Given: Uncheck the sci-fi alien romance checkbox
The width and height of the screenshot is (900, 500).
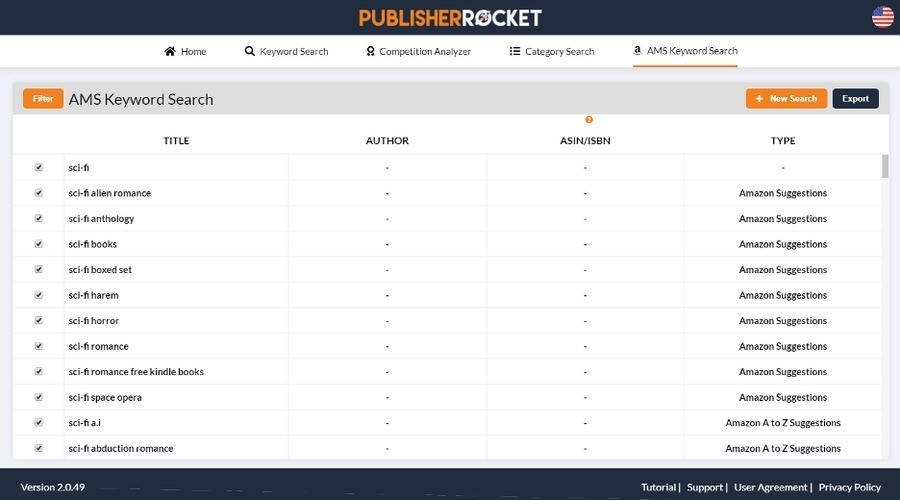Looking at the screenshot, I should pos(38,193).
